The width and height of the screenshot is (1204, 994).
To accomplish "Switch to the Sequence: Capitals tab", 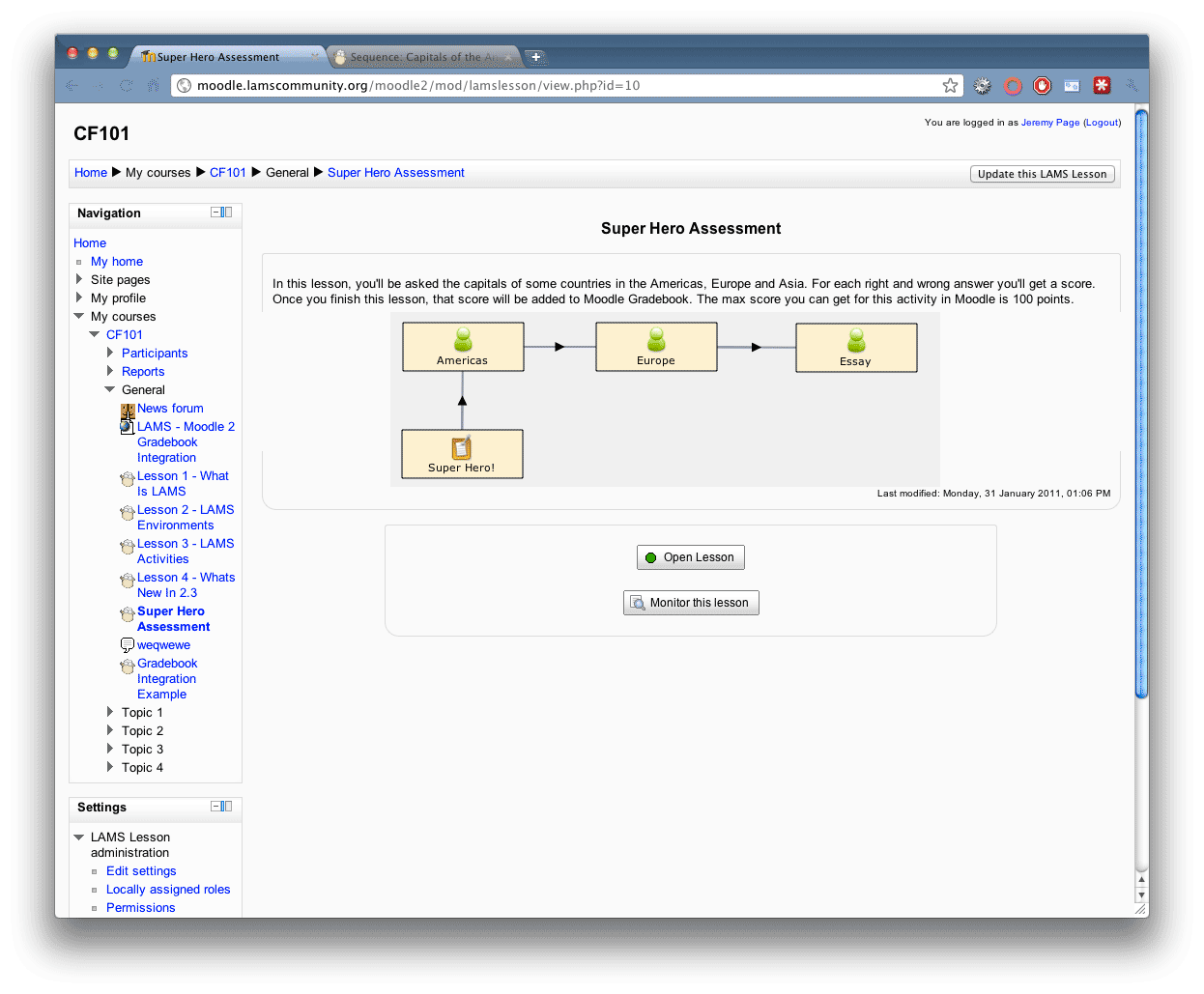I will 423,57.
